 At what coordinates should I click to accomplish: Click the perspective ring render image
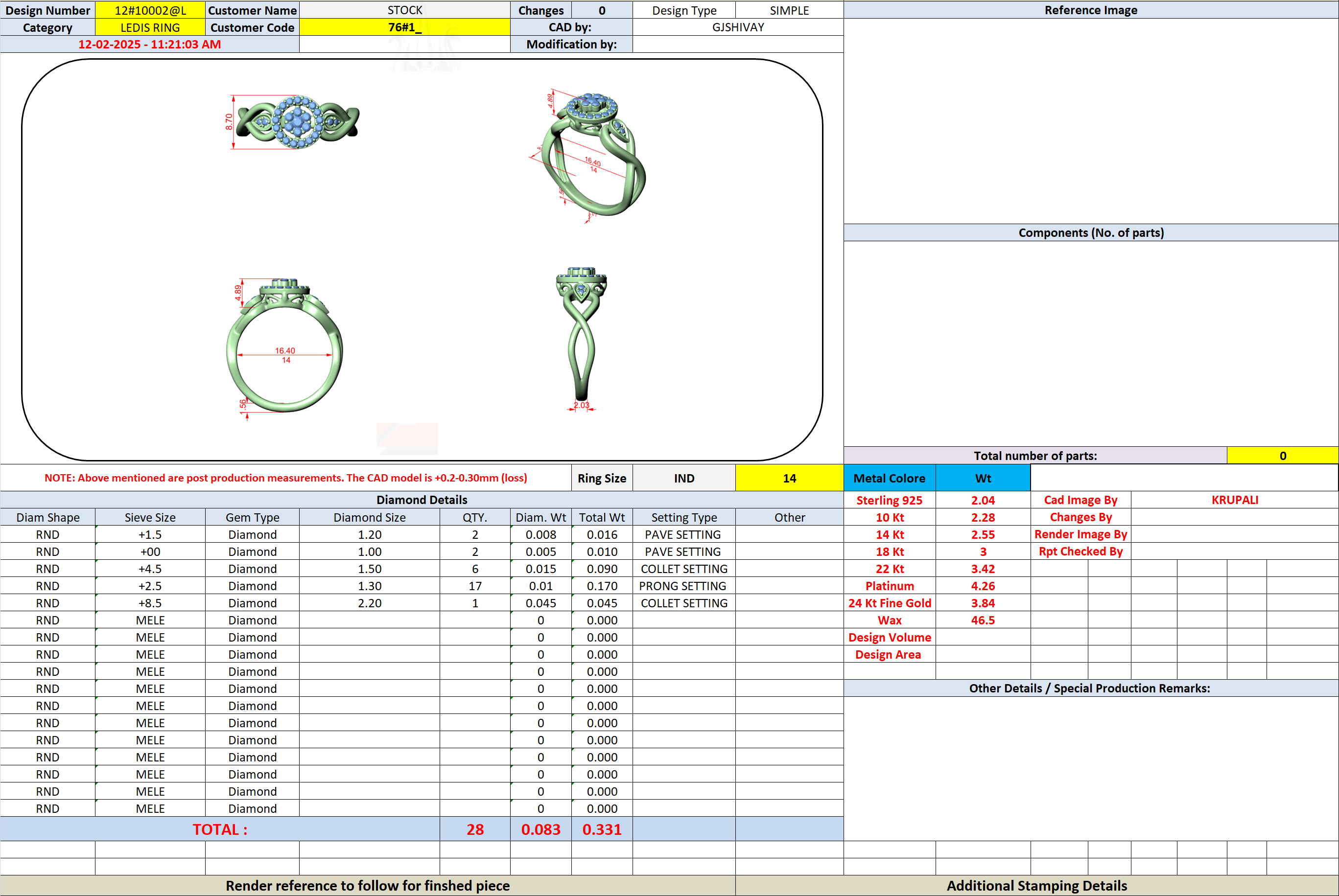click(x=588, y=157)
